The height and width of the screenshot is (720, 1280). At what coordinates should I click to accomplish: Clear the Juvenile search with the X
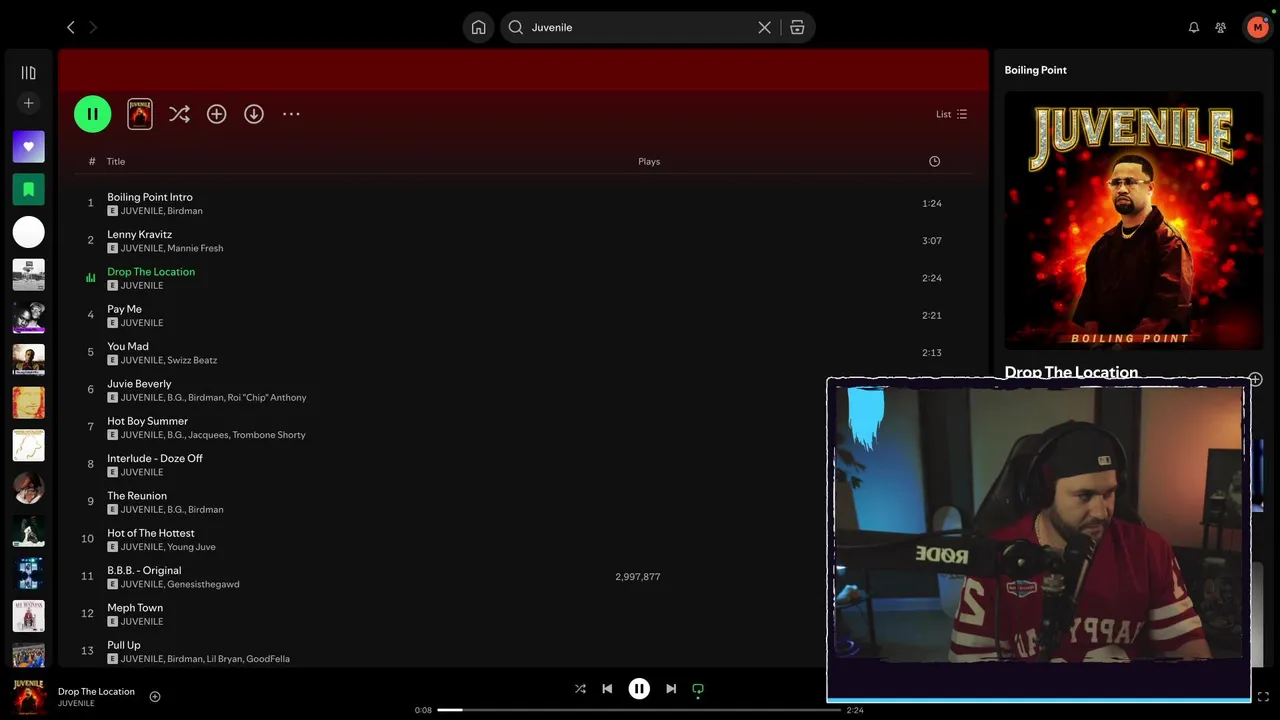pos(764,27)
